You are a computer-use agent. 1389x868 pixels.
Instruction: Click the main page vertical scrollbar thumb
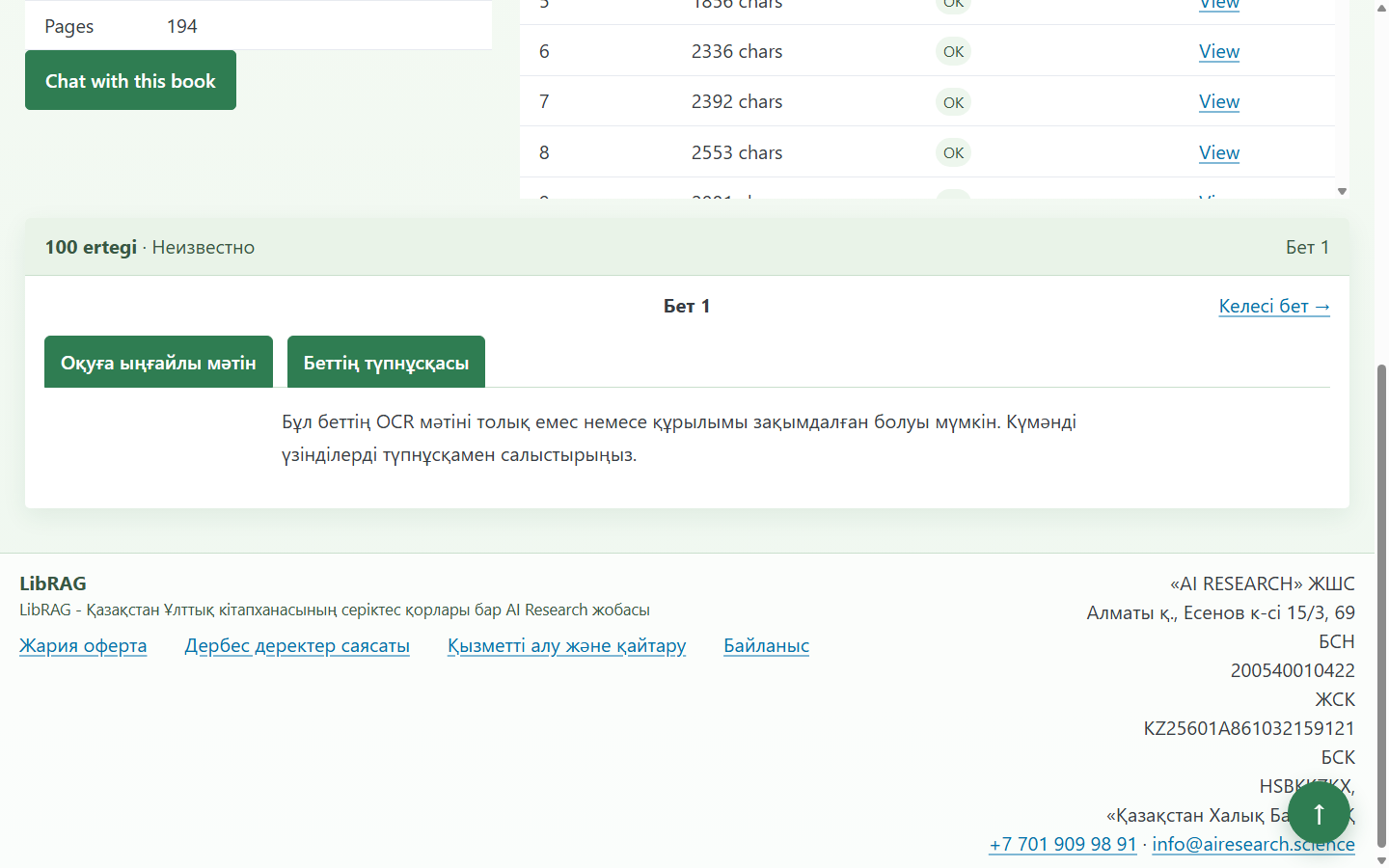(1381, 605)
